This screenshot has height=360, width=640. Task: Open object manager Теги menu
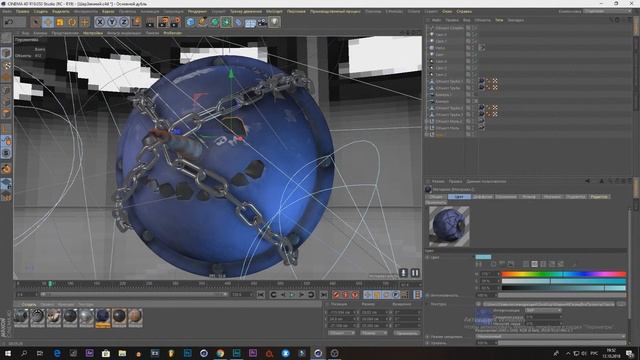pos(499,20)
